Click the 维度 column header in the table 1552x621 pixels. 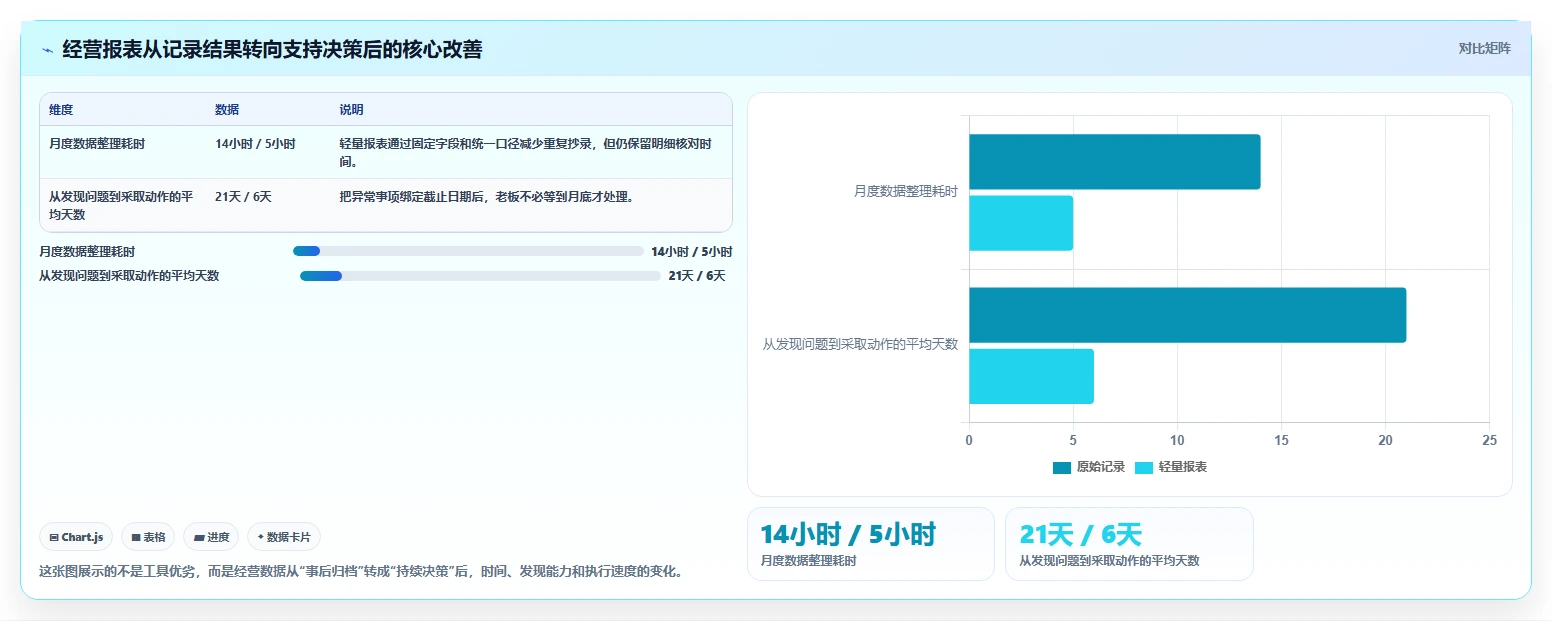61,110
